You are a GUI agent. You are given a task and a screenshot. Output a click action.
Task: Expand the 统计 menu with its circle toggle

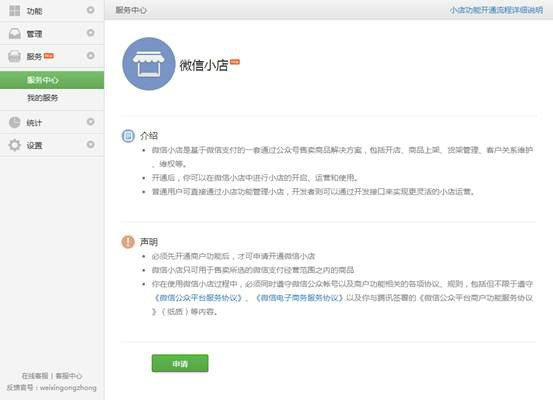pos(91,122)
